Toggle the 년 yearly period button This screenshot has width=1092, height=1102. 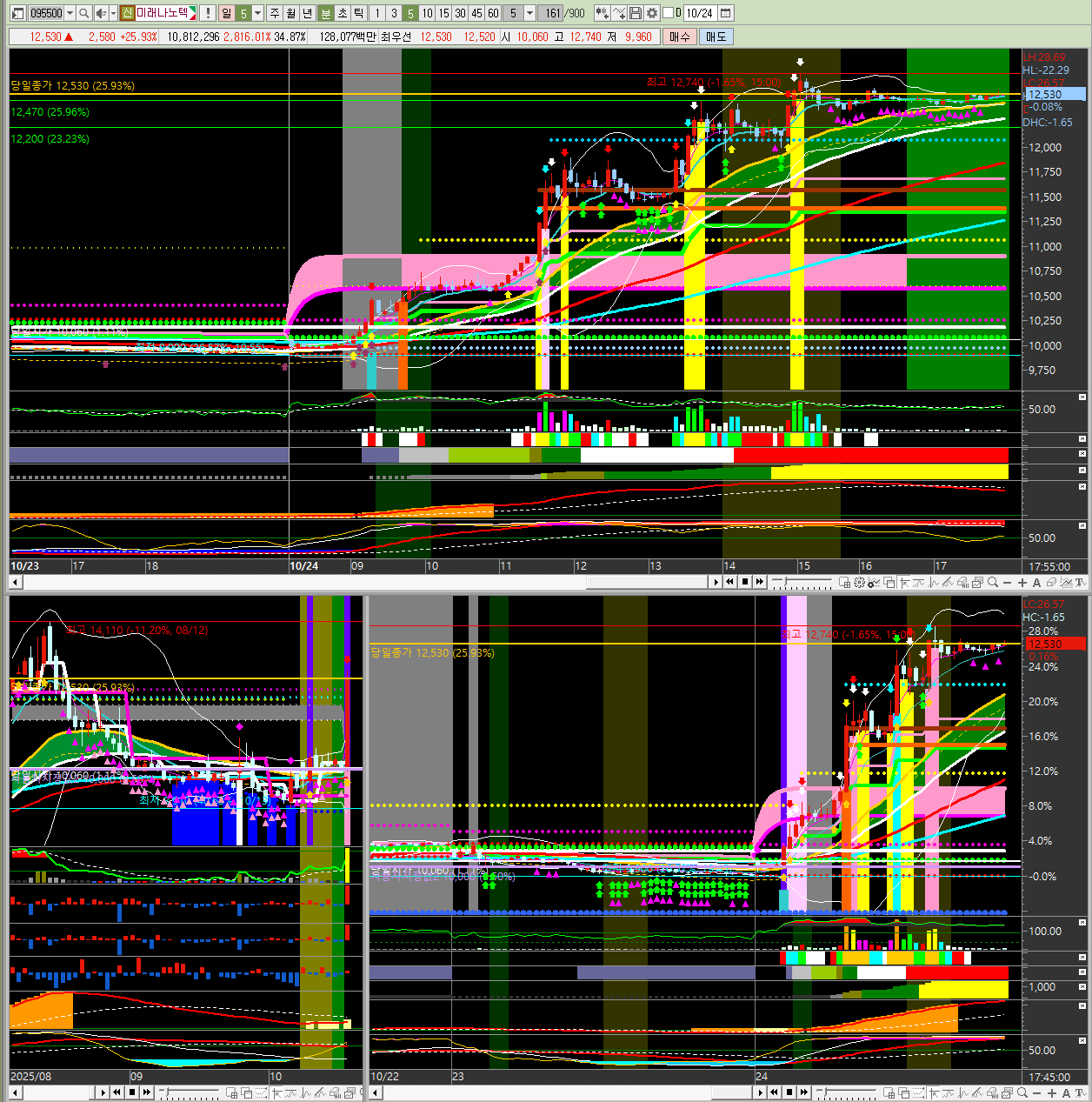308,13
